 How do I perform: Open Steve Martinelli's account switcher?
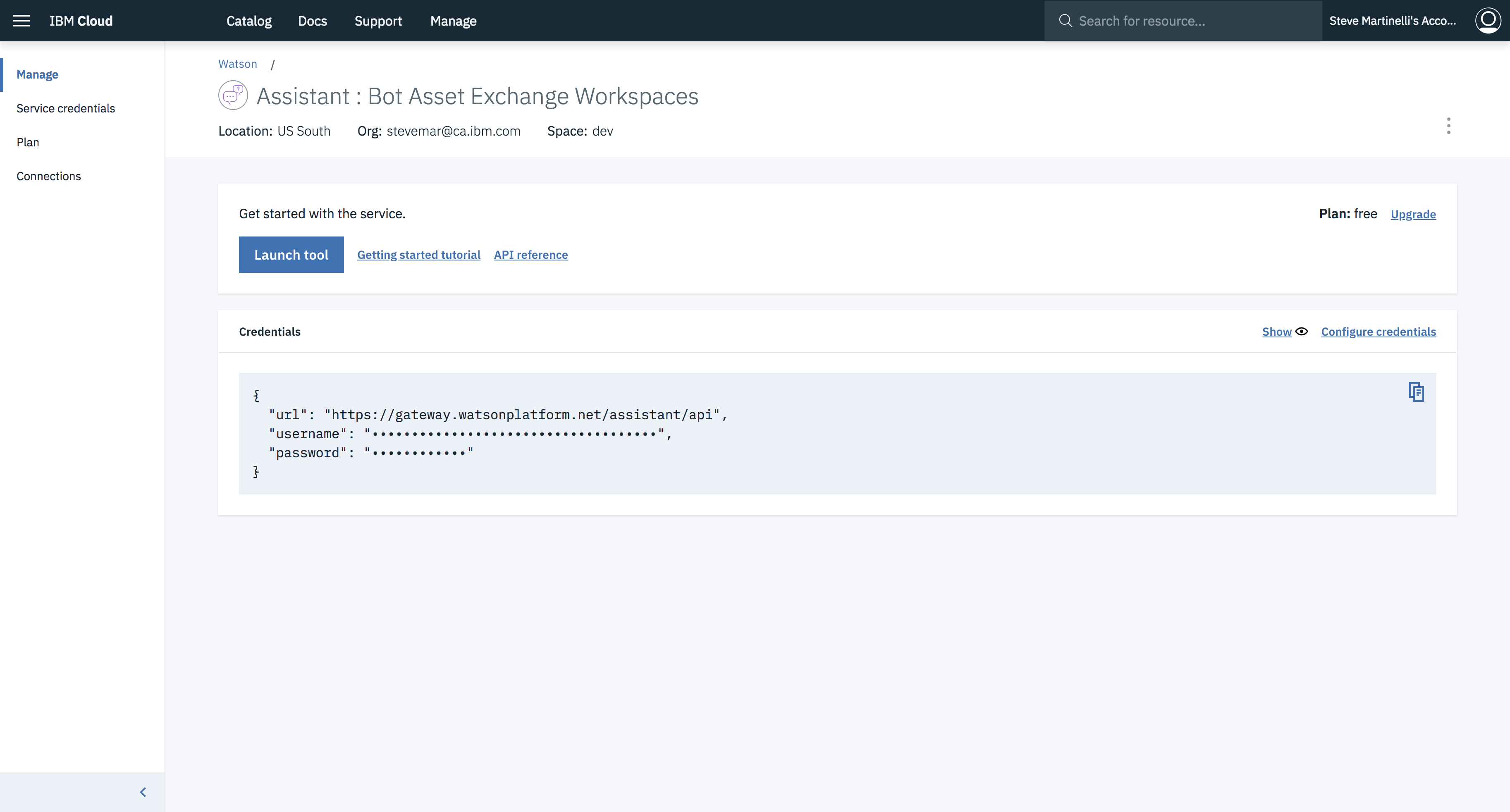point(1392,21)
